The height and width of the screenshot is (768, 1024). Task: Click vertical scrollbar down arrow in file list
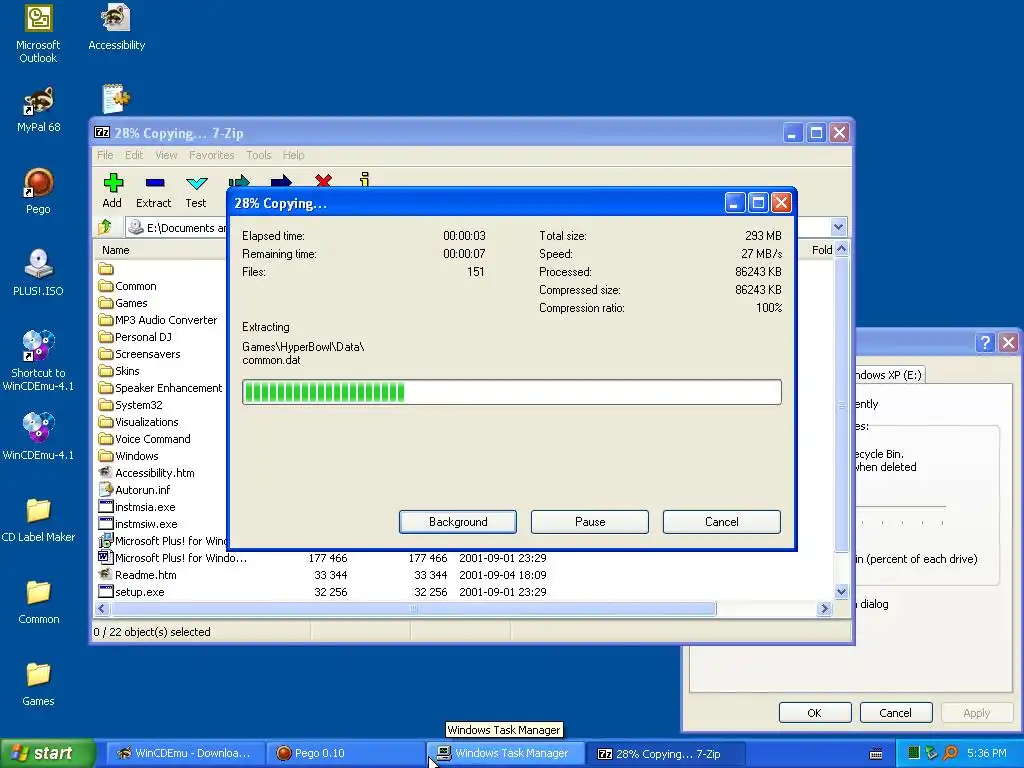[841, 592]
